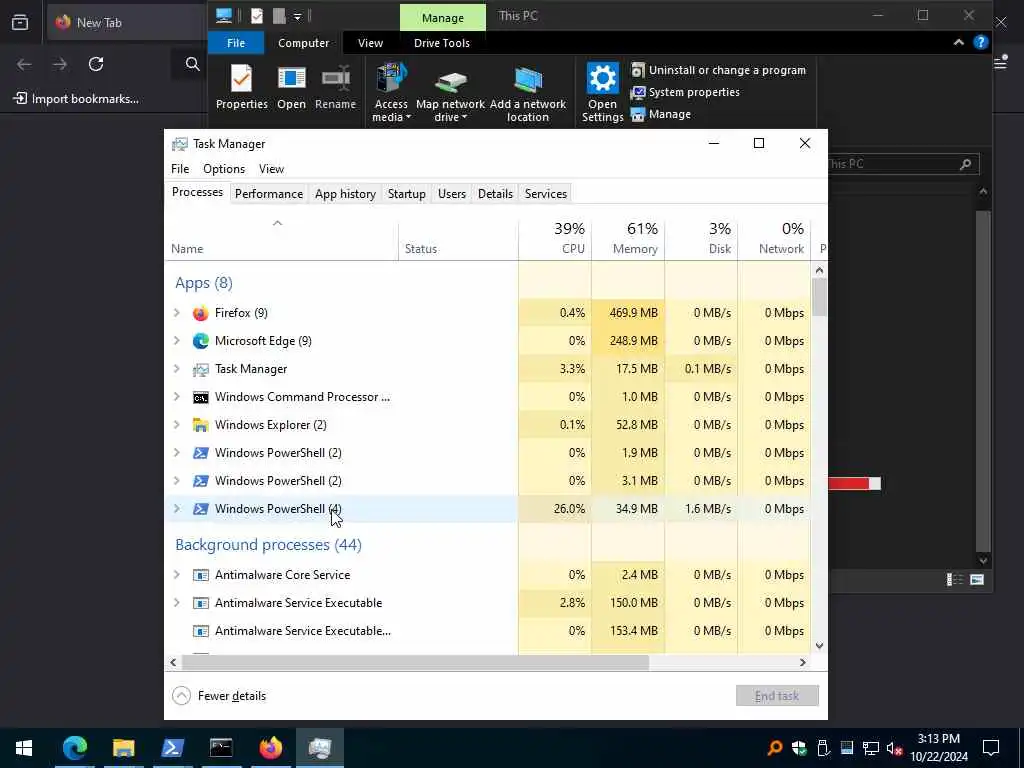Expand the Antimalware Core Service row
This screenshot has width=1024, height=768.
(176, 575)
